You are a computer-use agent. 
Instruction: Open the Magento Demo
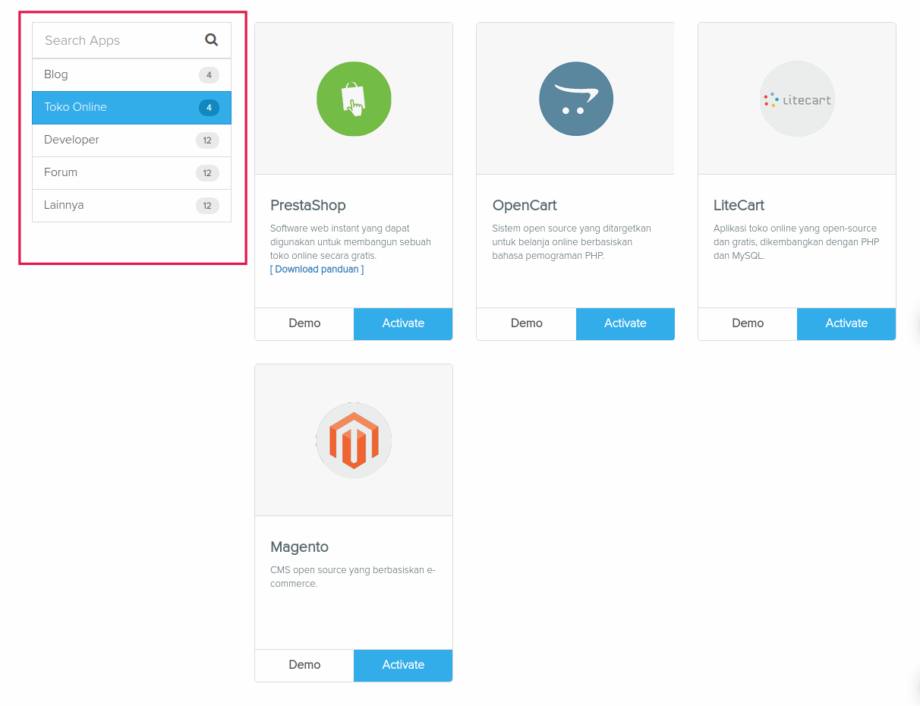point(304,665)
